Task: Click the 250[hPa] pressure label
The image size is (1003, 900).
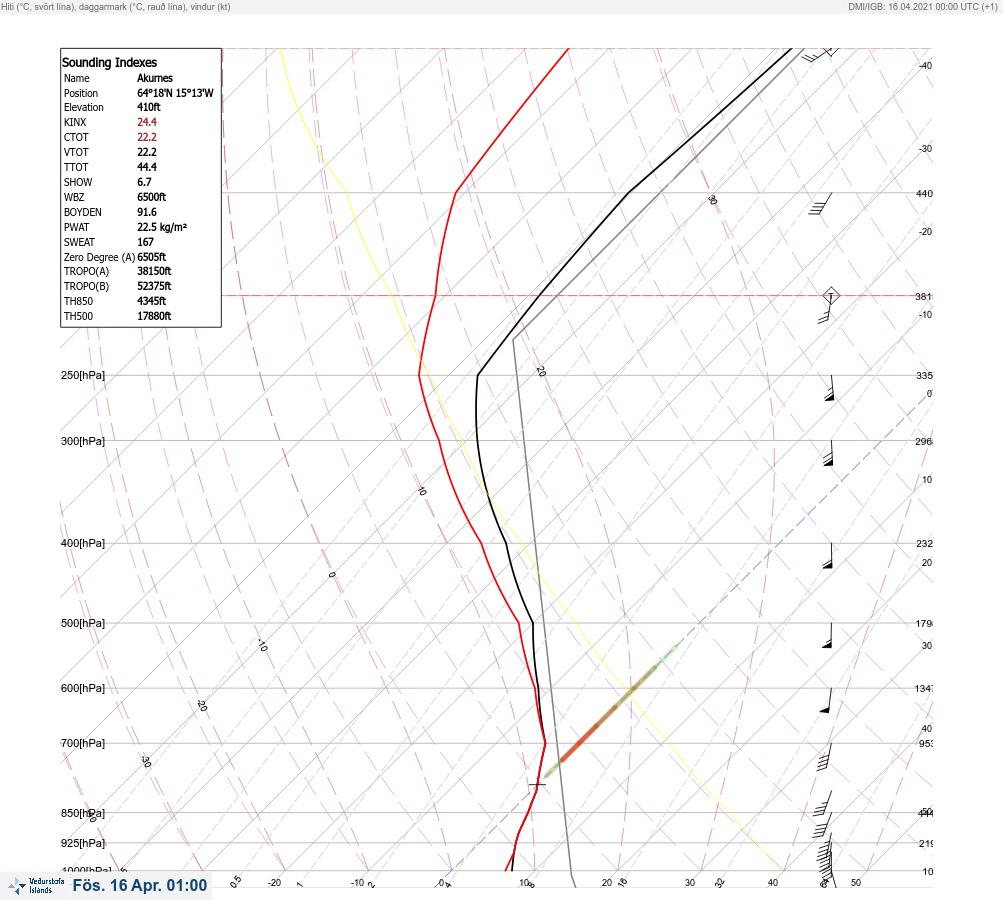Action: click(x=83, y=375)
